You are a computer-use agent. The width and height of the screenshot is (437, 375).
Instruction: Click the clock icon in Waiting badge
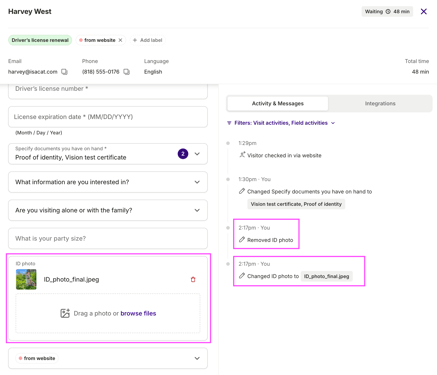pos(388,11)
